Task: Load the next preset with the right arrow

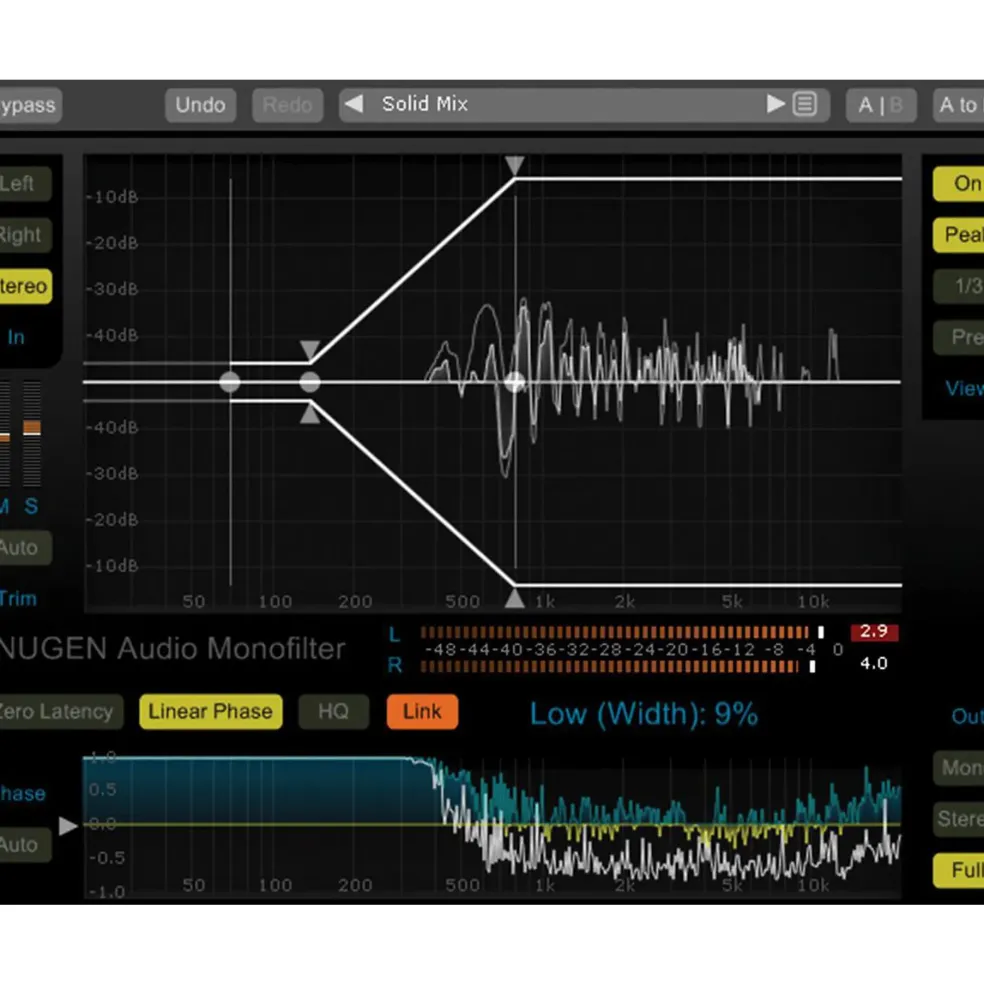Action: [775, 104]
